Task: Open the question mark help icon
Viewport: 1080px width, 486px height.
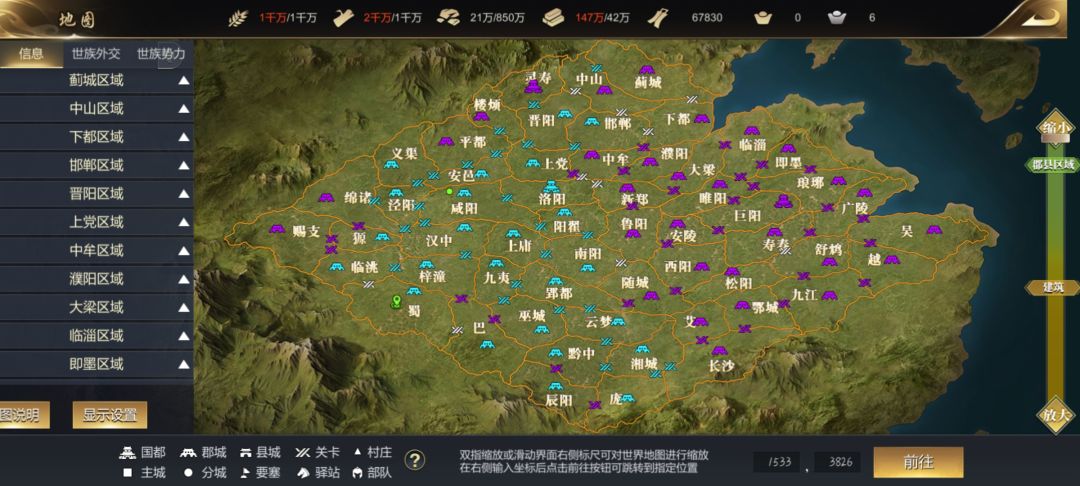Action: (x=414, y=460)
